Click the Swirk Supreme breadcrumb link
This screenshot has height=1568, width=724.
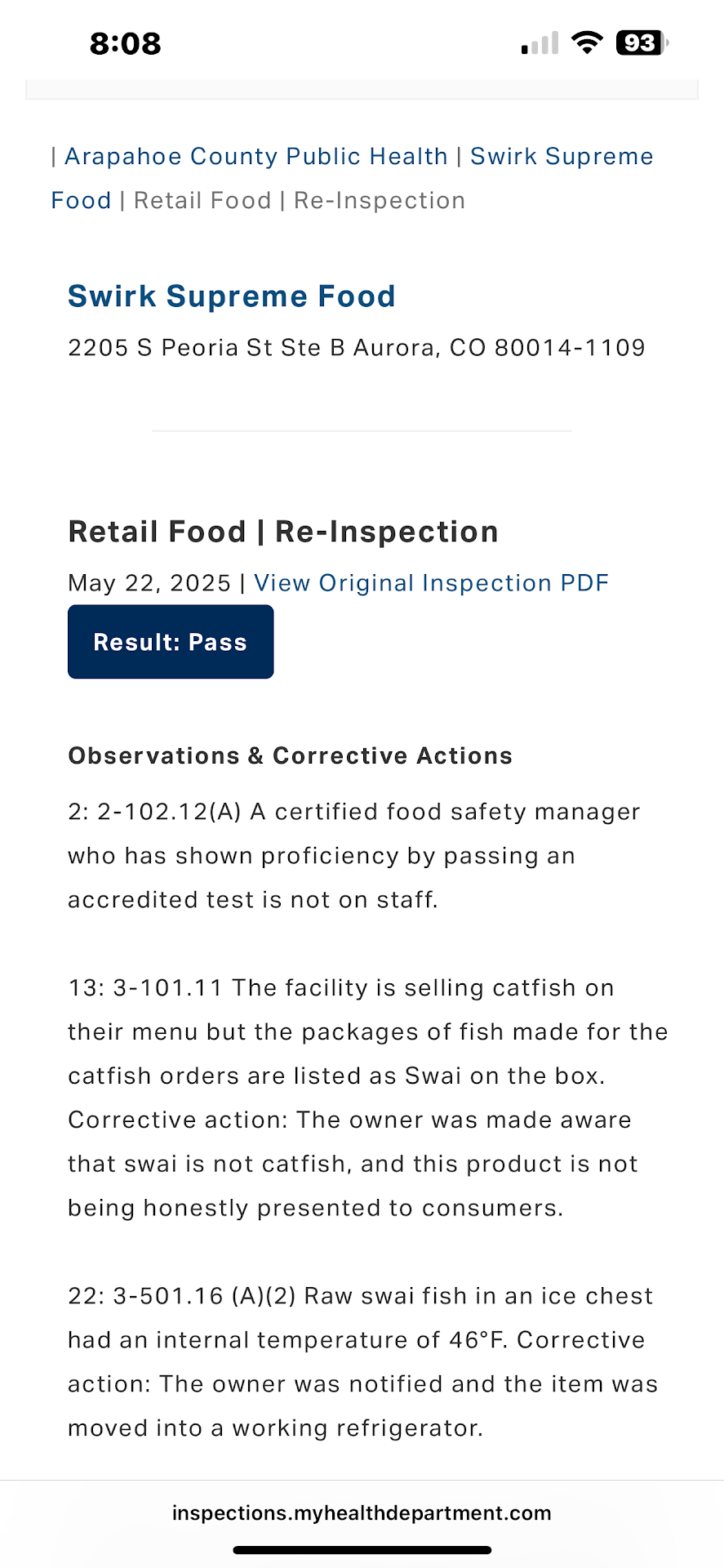click(x=562, y=156)
